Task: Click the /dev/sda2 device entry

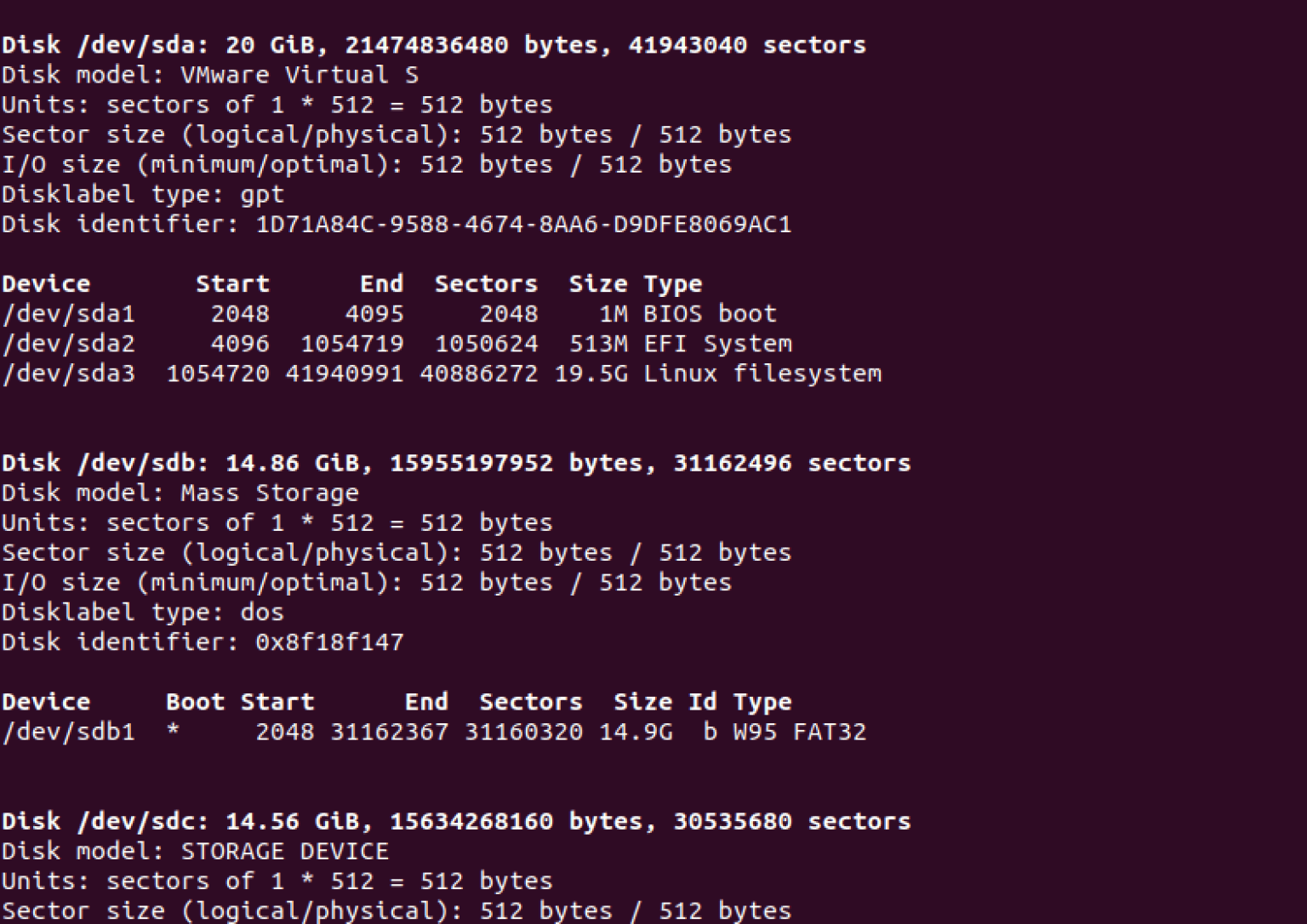Action: click(68, 344)
